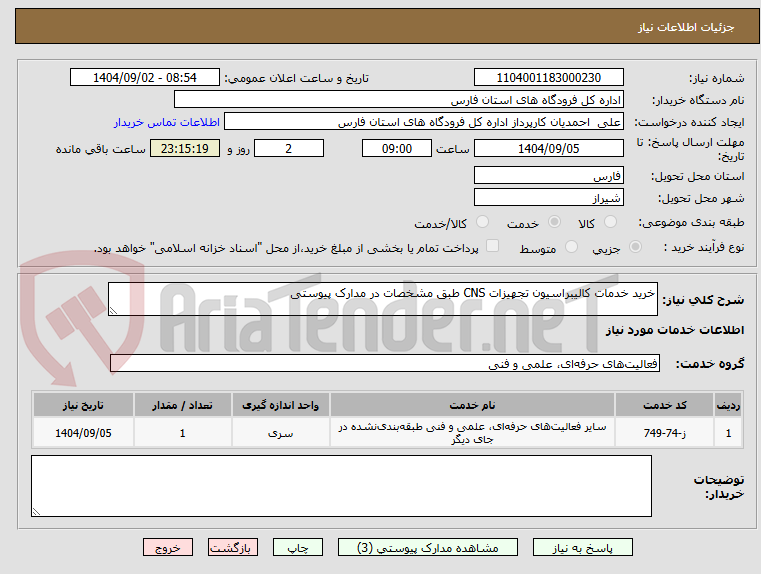Click the service group field
This screenshot has height=574, width=761.
(x=384, y=363)
